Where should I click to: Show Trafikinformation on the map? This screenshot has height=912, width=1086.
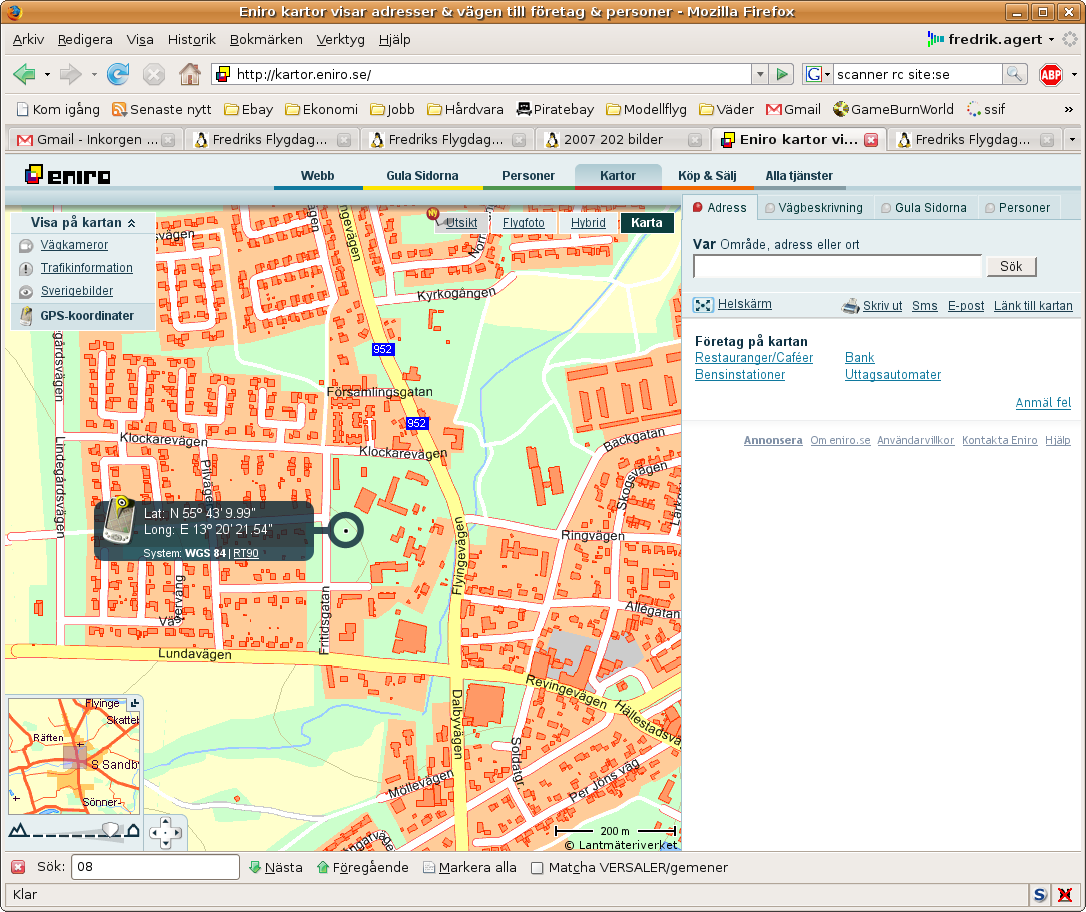click(87, 268)
